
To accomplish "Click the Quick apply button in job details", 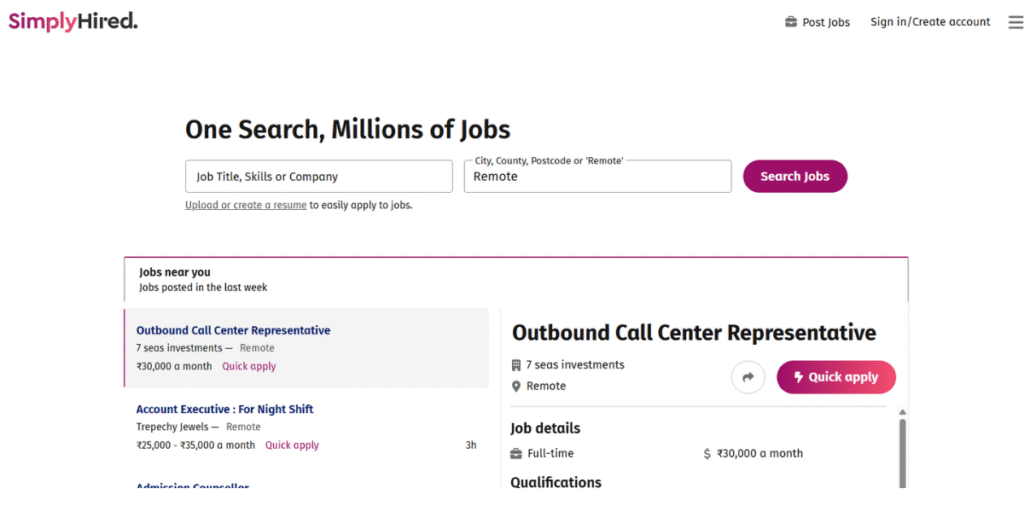I will click(836, 377).
